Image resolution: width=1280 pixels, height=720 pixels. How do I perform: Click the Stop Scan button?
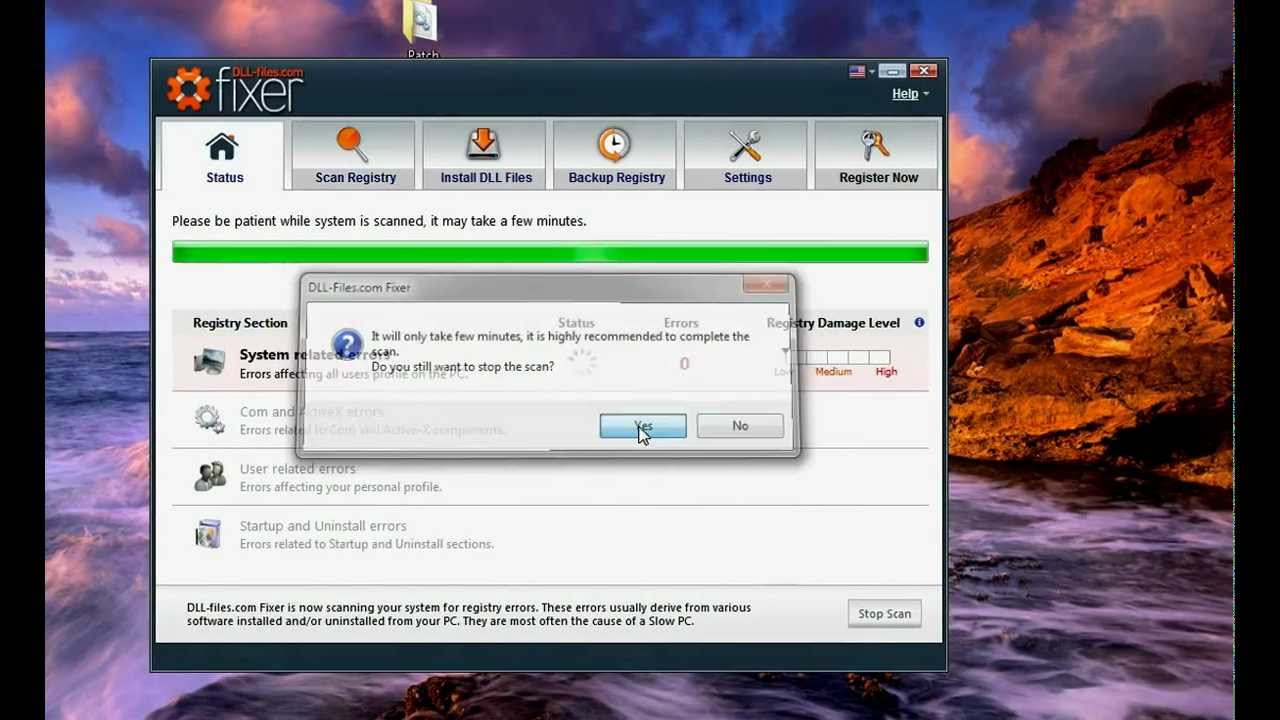coord(884,614)
